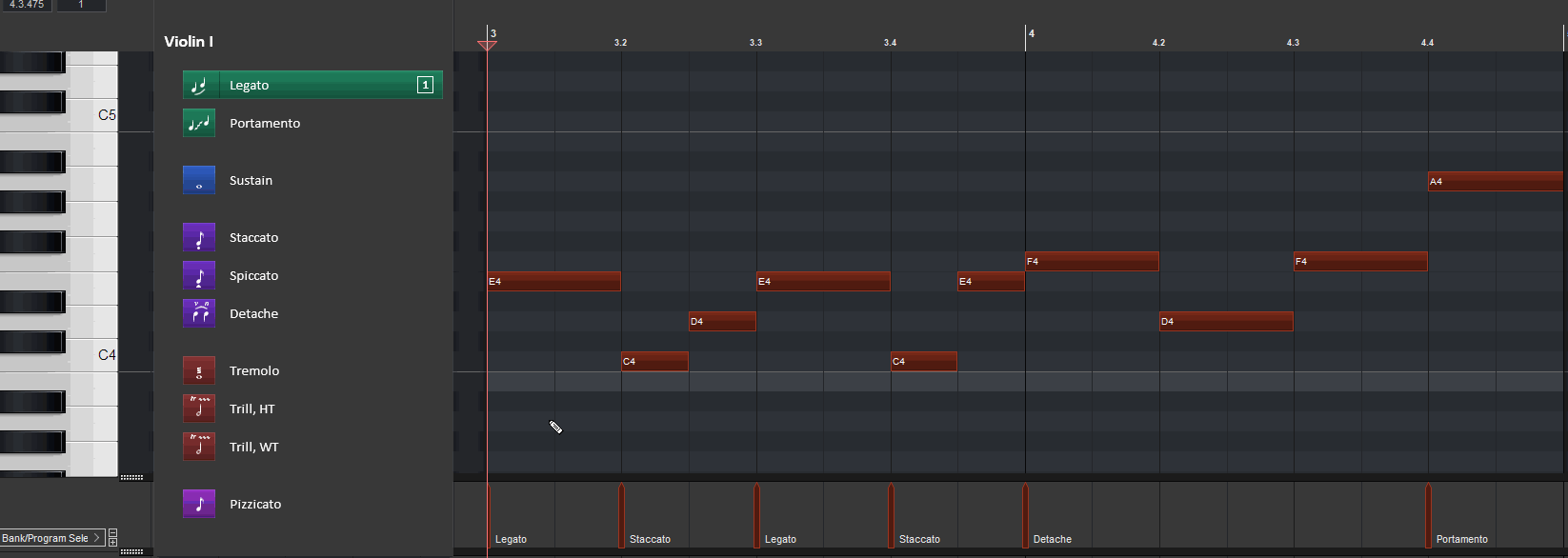Click ruler position 4.4

pos(1427,43)
